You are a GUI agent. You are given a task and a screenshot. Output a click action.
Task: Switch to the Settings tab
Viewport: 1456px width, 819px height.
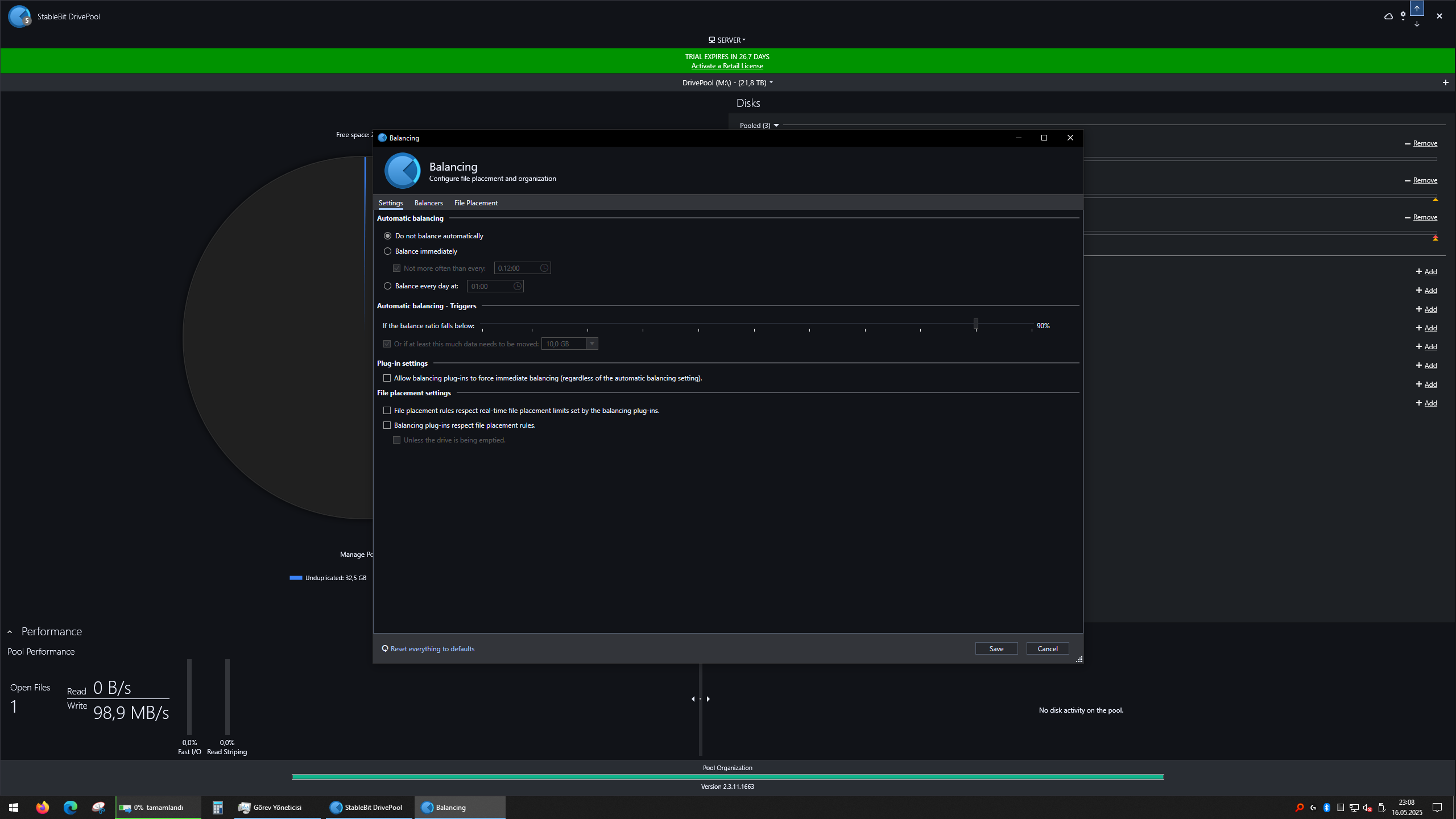pyautogui.click(x=391, y=203)
